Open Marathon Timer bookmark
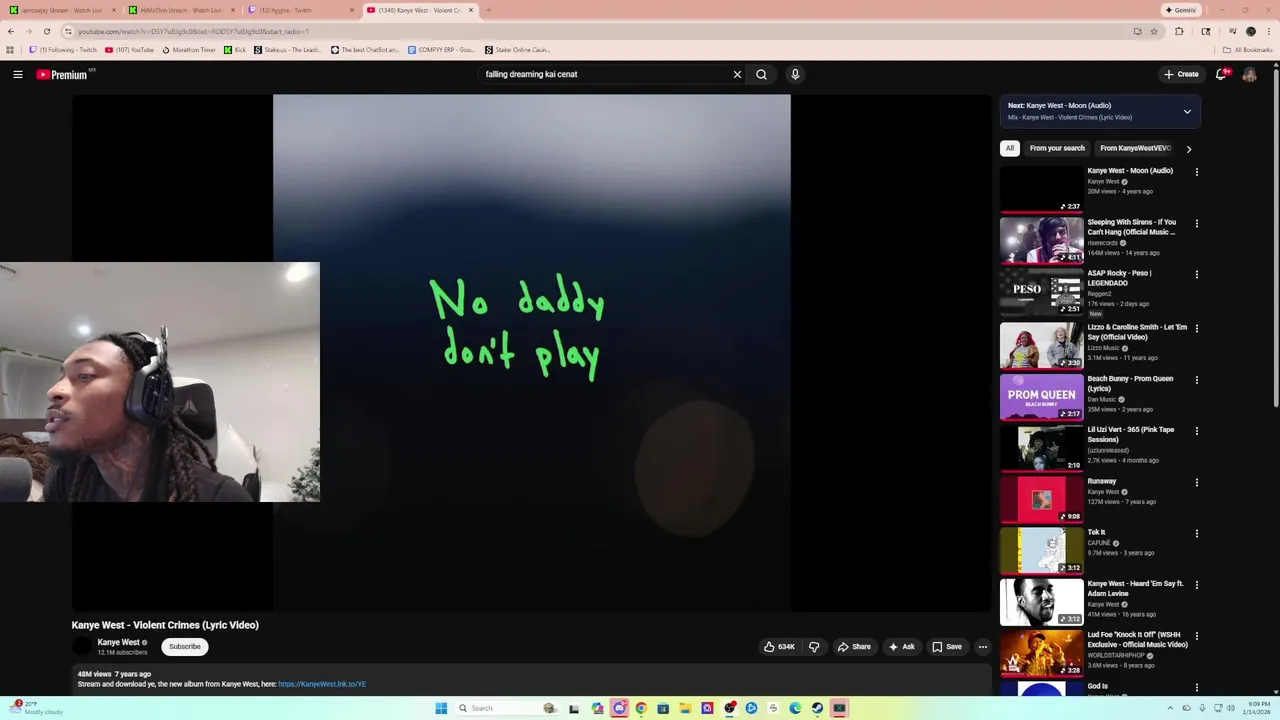The image size is (1280, 720). pyautogui.click(x=188, y=50)
